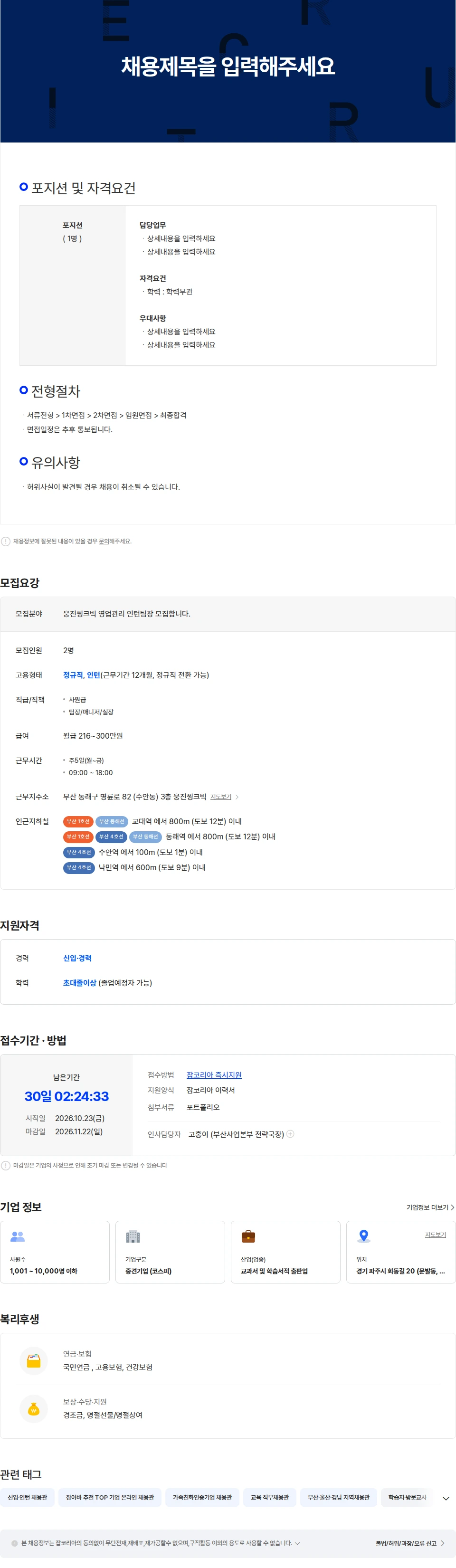Click 정규직 employment type text
This screenshot has height=1568, width=456.
point(73,675)
